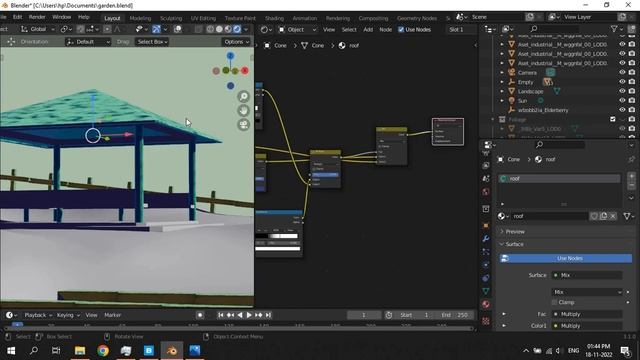Open the object data properties tab
Viewport: 640px width, 360px height.
[486, 291]
